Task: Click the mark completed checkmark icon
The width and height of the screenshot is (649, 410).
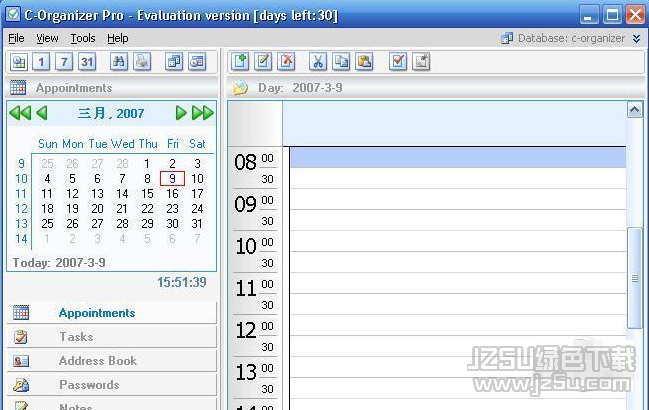Action: 398,62
